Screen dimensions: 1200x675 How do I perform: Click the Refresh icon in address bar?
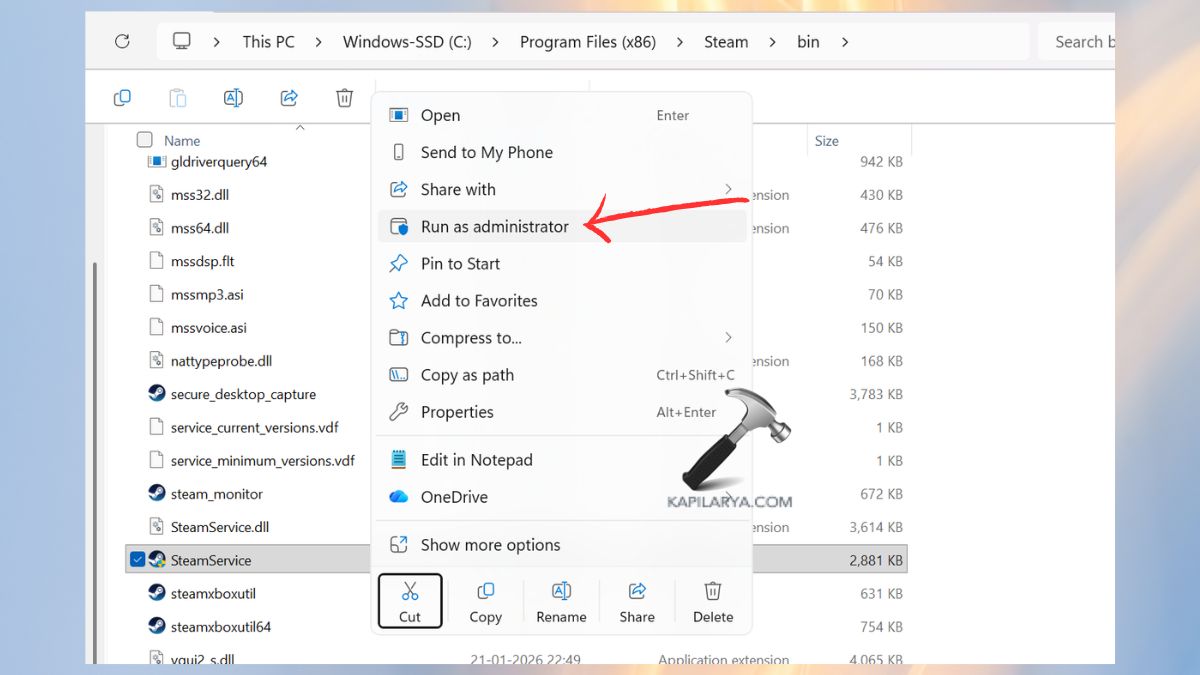point(122,42)
